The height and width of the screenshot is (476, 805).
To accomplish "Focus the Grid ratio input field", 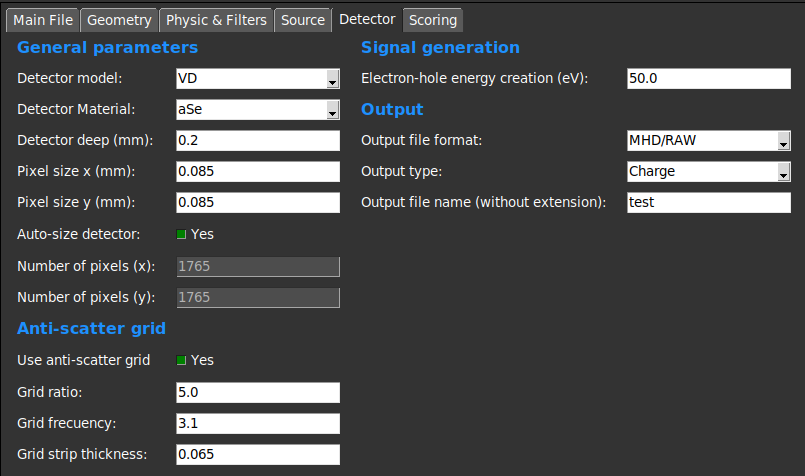I will pyautogui.click(x=257, y=392).
